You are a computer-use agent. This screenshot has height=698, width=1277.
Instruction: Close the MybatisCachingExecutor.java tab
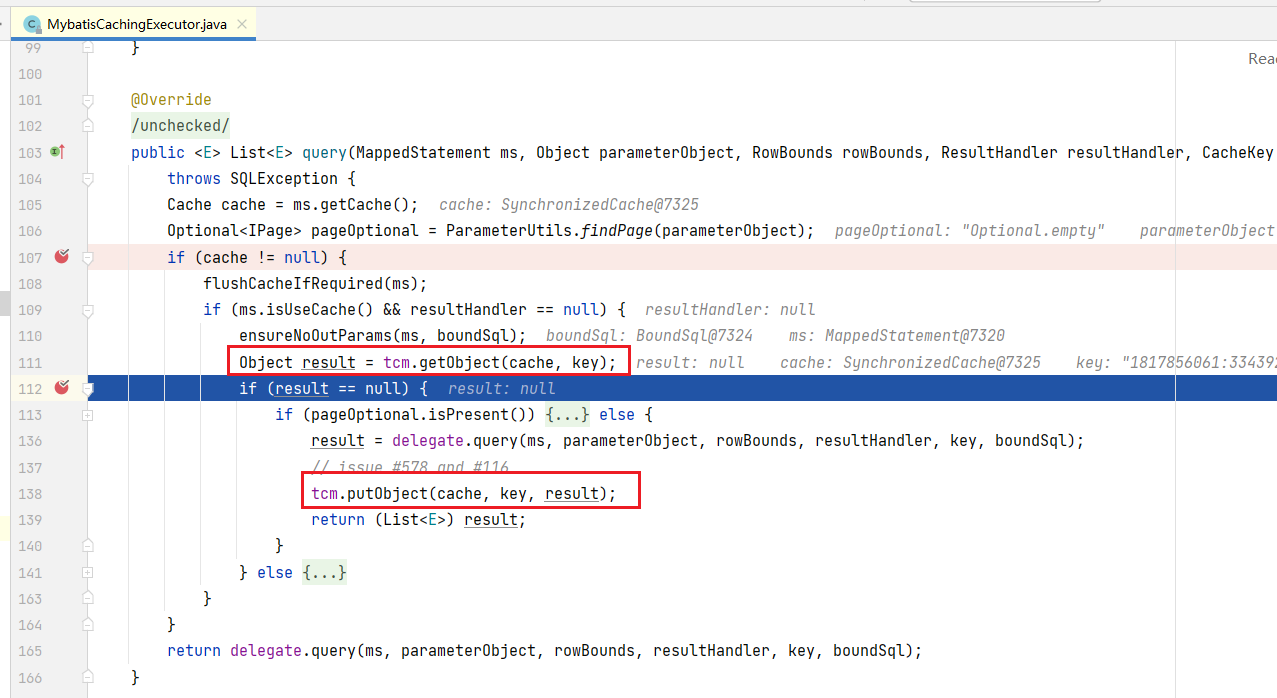240,23
